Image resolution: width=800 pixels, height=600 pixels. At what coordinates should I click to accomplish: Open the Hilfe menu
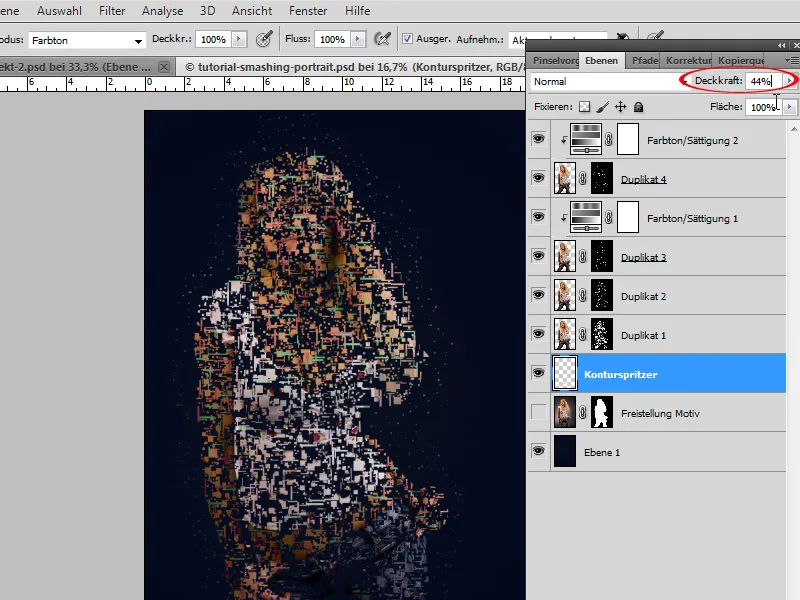(x=357, y=11)
